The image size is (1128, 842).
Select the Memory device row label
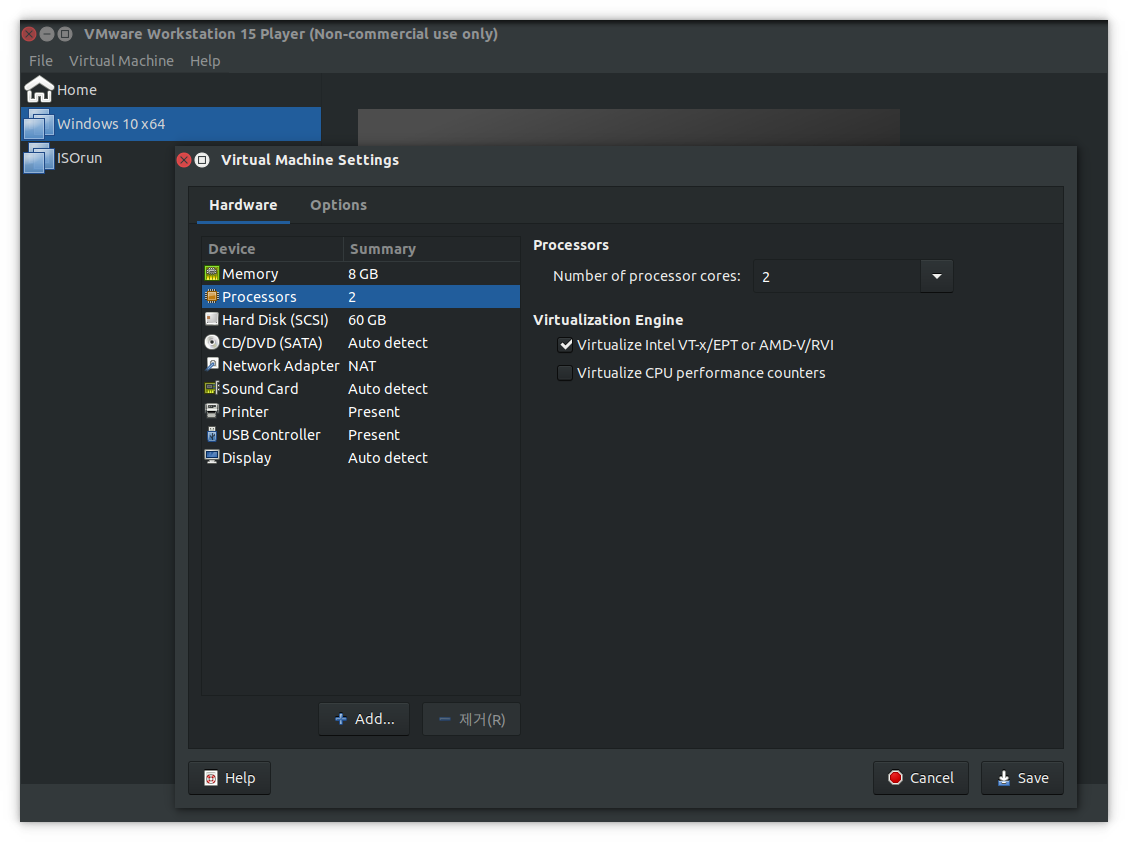pyautogui.click(x=250, y=273)
